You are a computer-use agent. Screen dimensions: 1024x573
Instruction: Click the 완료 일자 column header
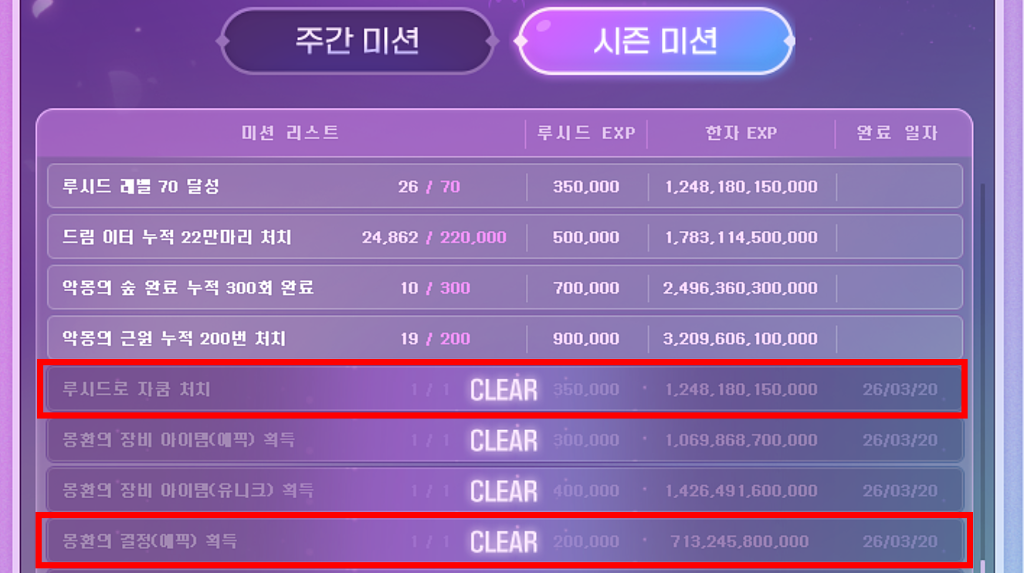click(897, 133)
